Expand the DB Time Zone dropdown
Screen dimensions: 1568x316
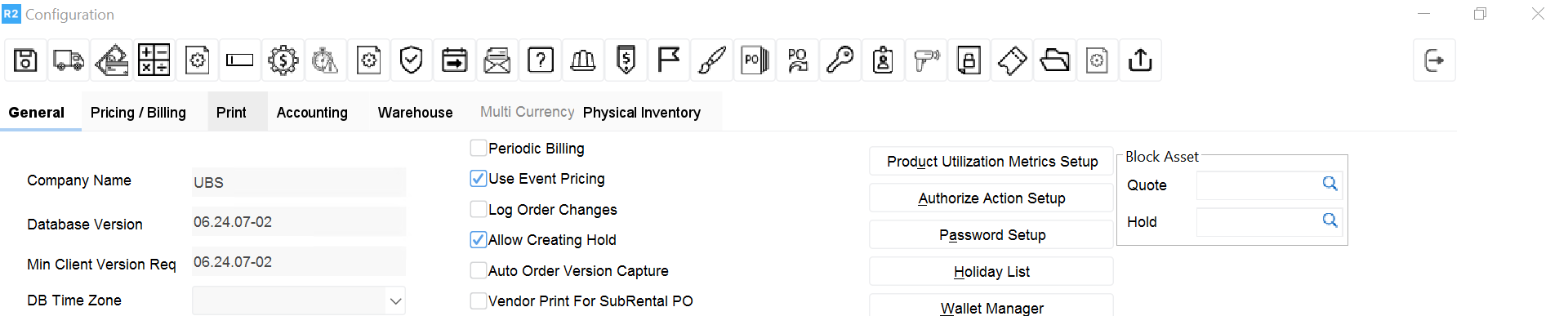395,300
